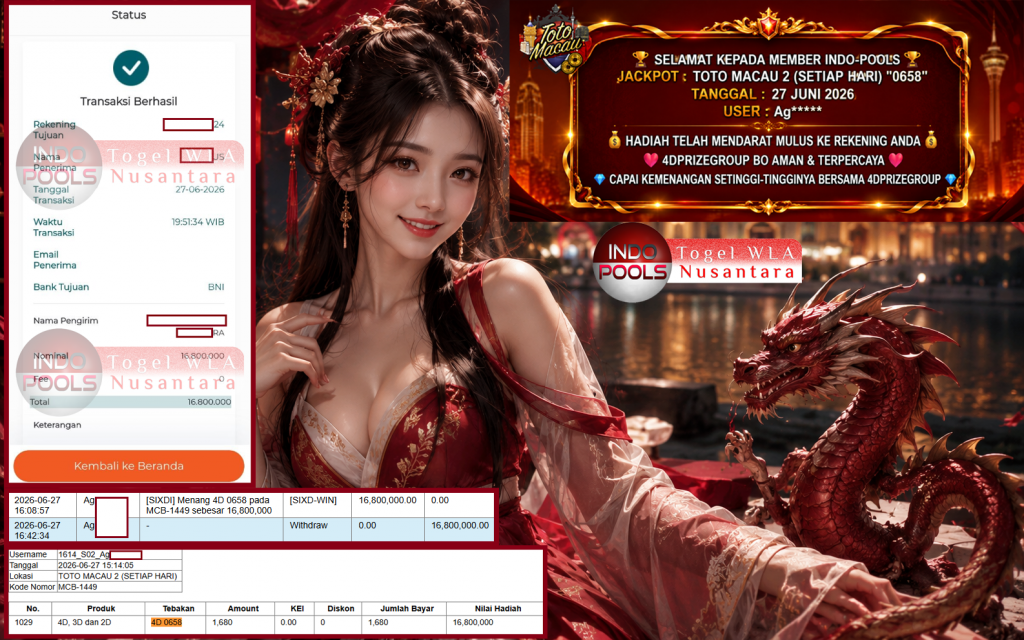The height and width of the screenshot is (640, 1024).
Task: Click the Rekening Tujuan label
Action: tap(54, 129)
